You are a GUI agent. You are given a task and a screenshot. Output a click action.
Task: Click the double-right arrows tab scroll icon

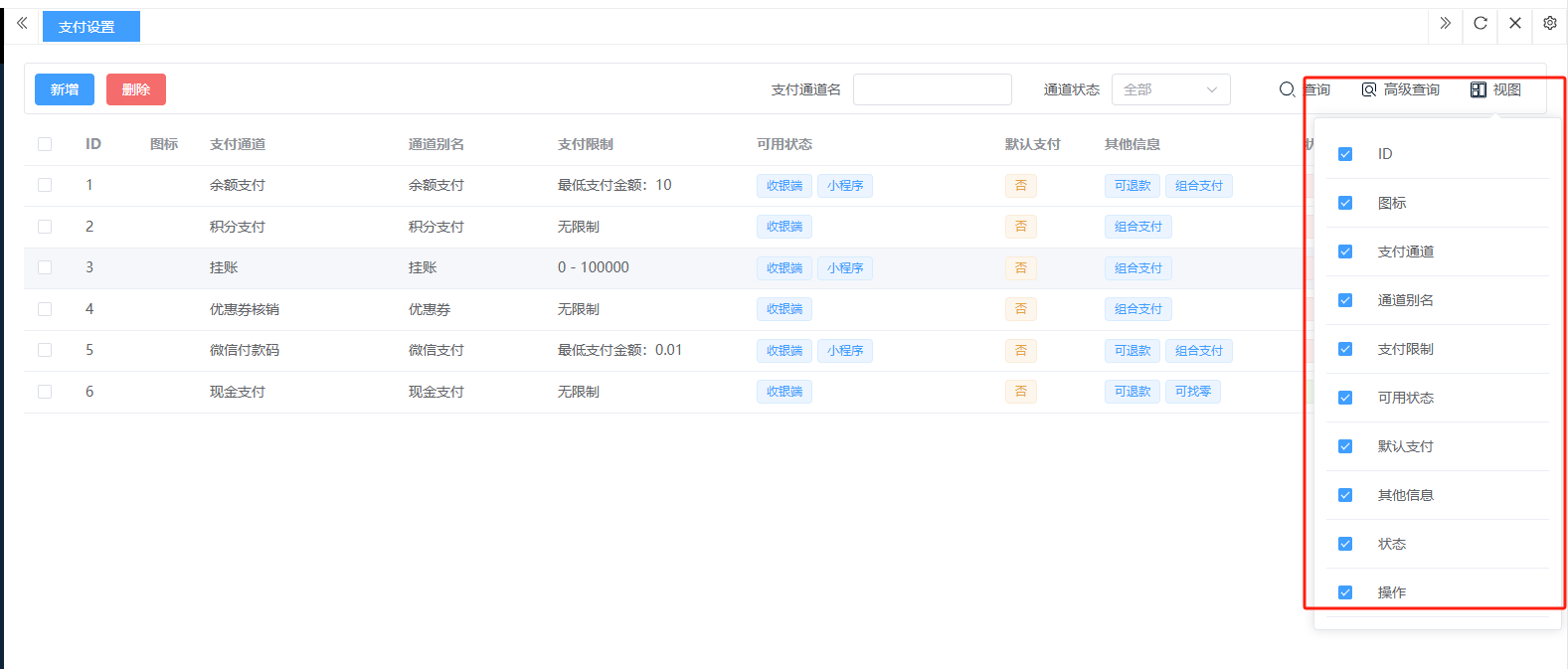[1445, 23]
